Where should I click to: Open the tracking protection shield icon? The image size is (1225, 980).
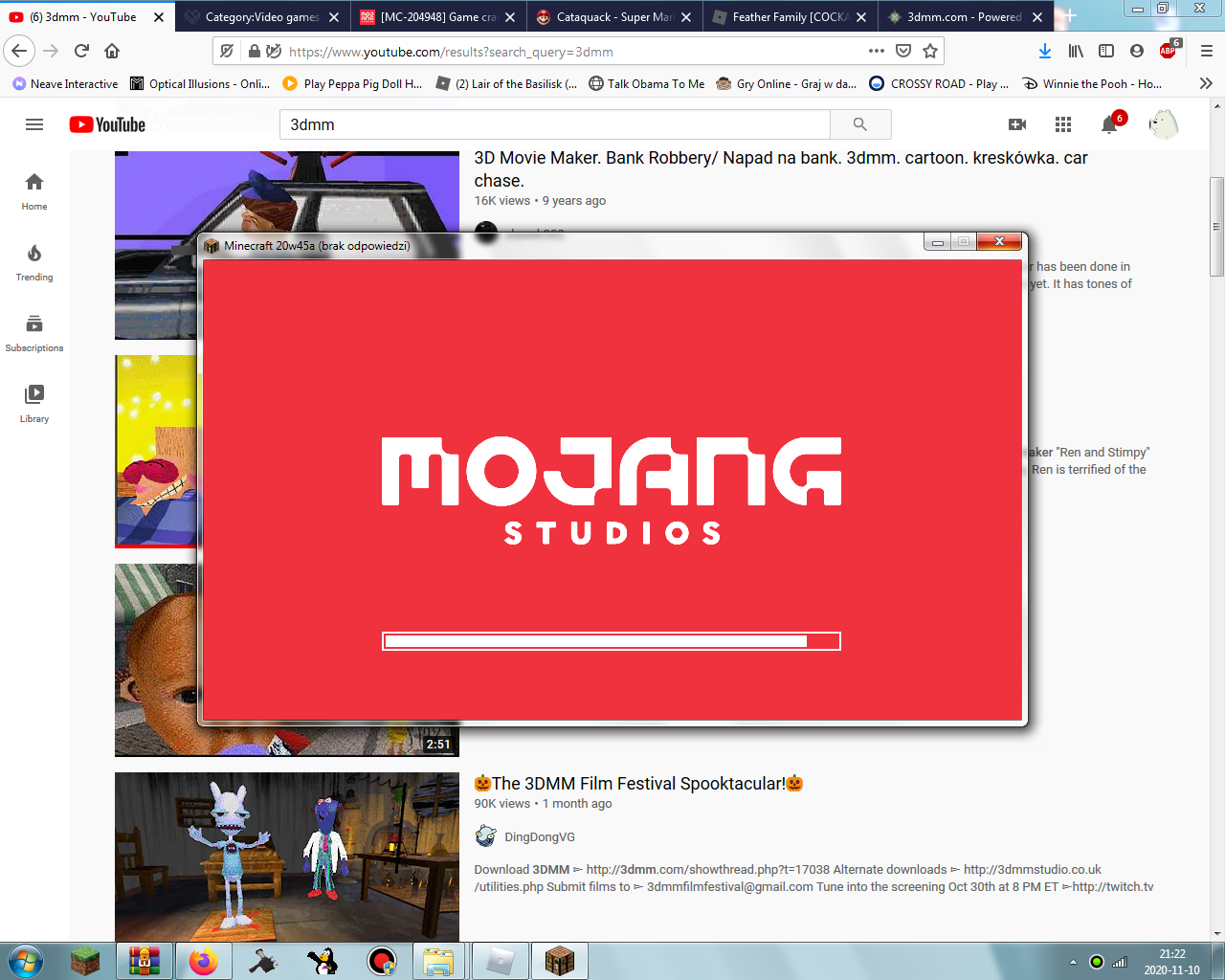(x=227, y=52)
